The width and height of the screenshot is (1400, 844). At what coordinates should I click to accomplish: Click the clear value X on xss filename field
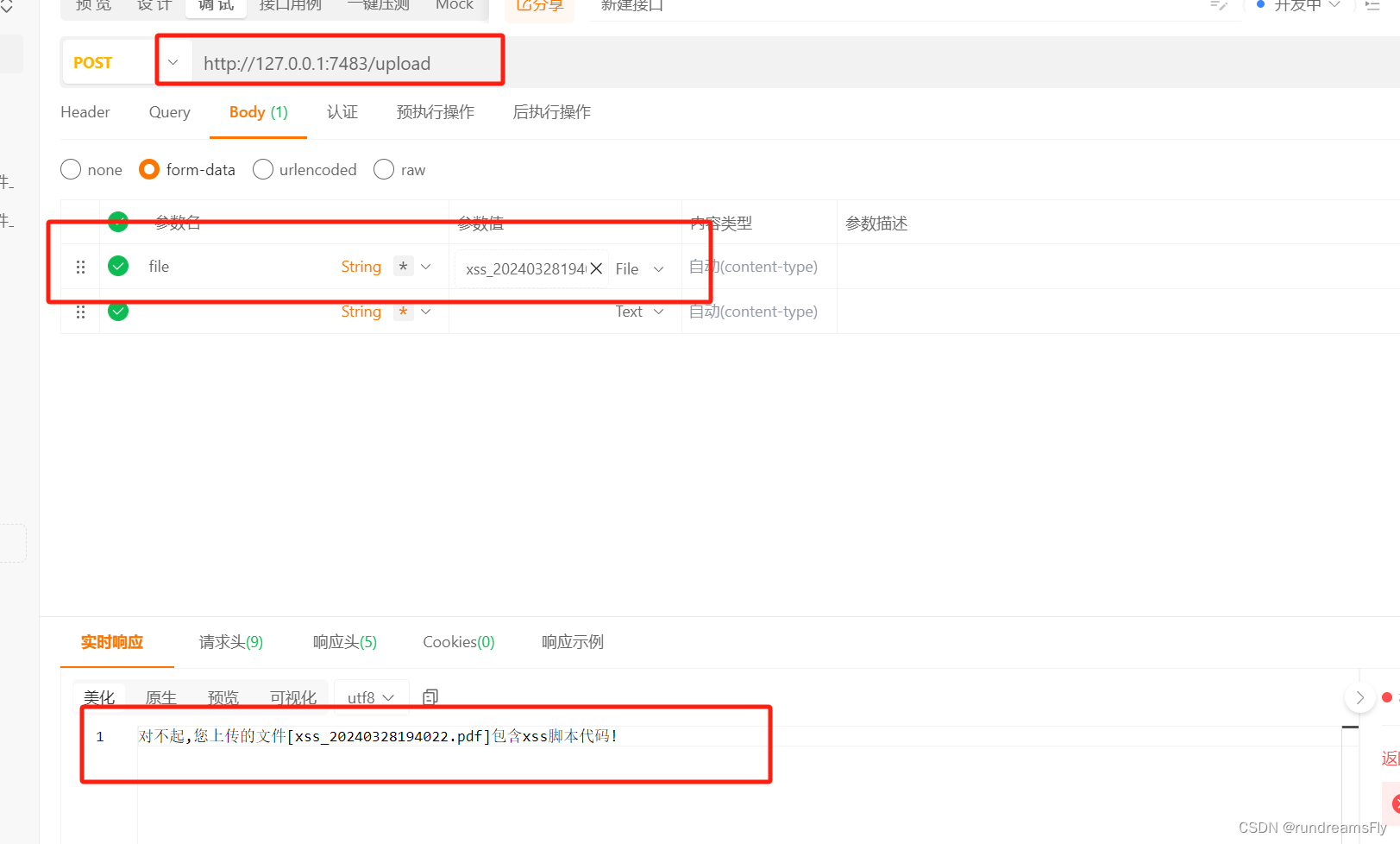(x=596, y=268)
